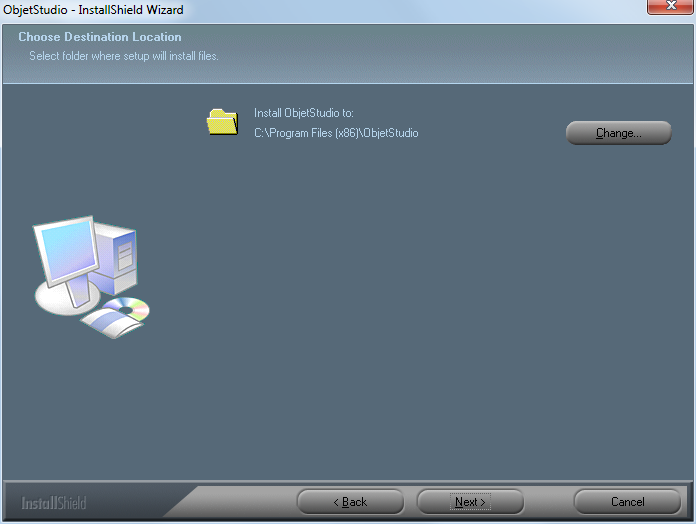Click the "Select folder where setup will install" text
This screenshot has width=696, height=524.
click(x=124, y=56)
